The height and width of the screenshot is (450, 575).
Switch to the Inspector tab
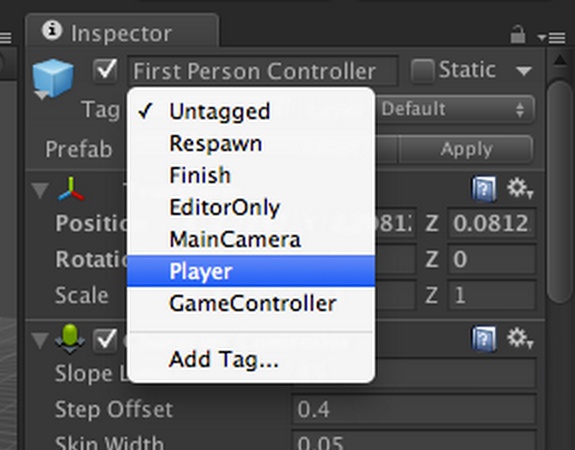click(122, 32)
